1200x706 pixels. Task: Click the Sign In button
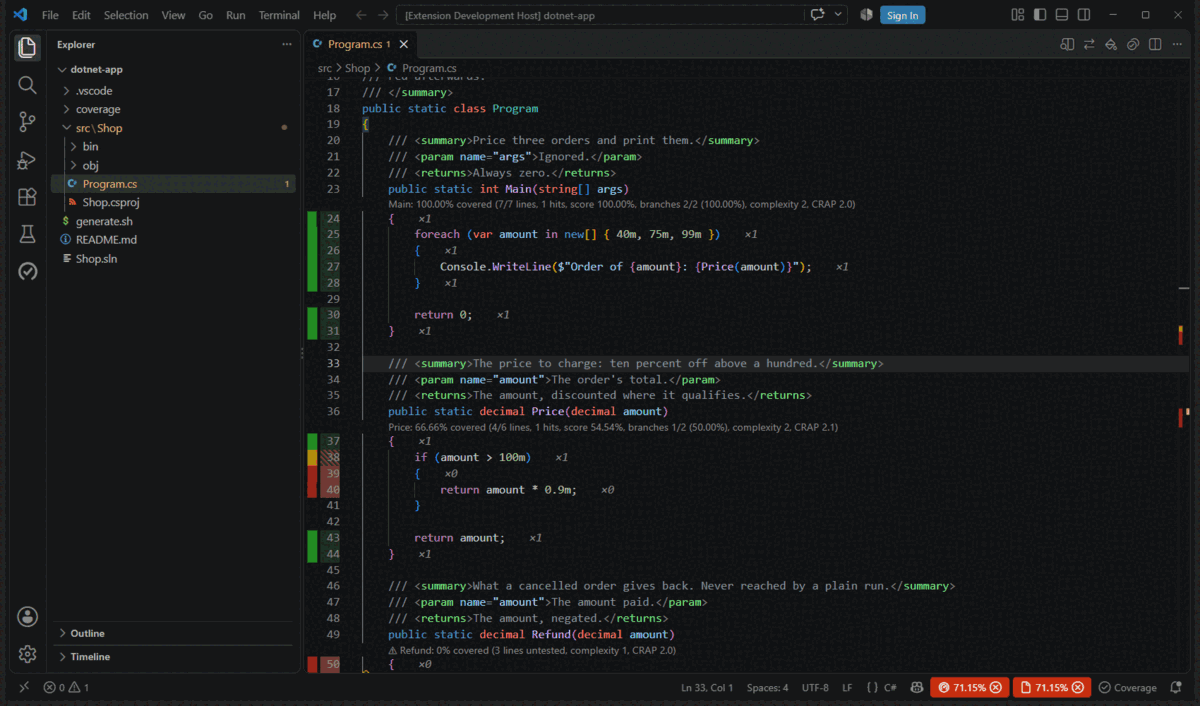click(x=902, y=15)
